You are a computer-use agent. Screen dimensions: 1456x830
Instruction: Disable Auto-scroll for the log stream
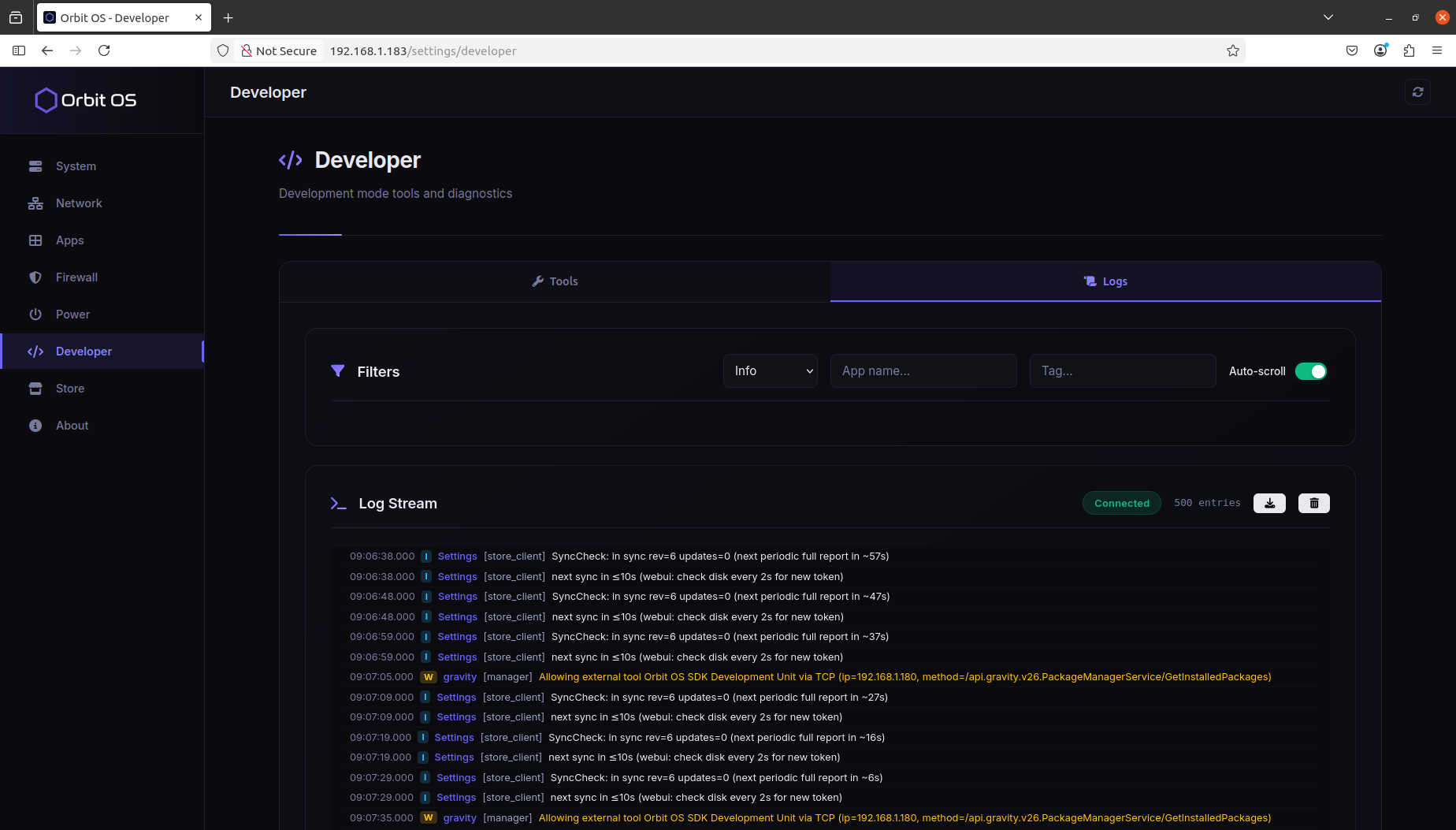click(x=1310, y=370)
